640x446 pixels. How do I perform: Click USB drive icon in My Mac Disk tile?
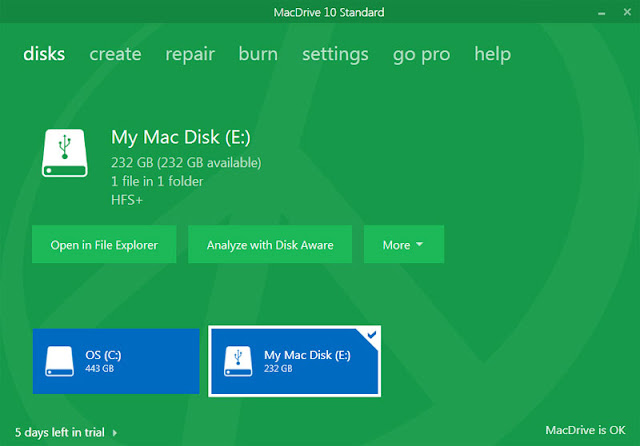[238, 361]
